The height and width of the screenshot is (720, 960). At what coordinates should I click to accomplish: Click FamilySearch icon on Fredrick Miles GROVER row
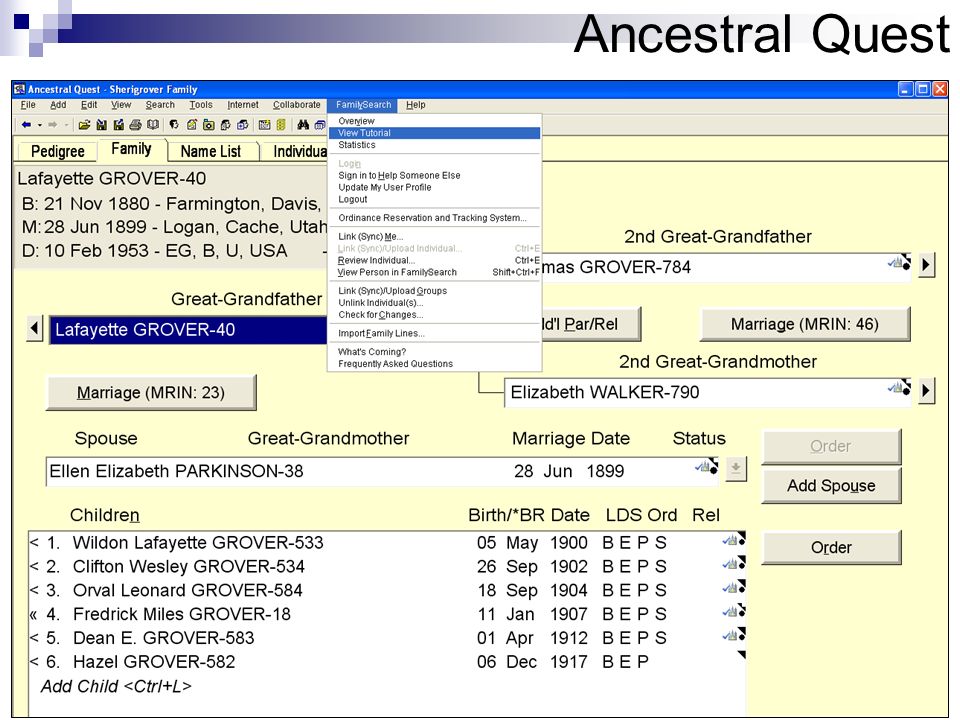click(x=733, y=610)
